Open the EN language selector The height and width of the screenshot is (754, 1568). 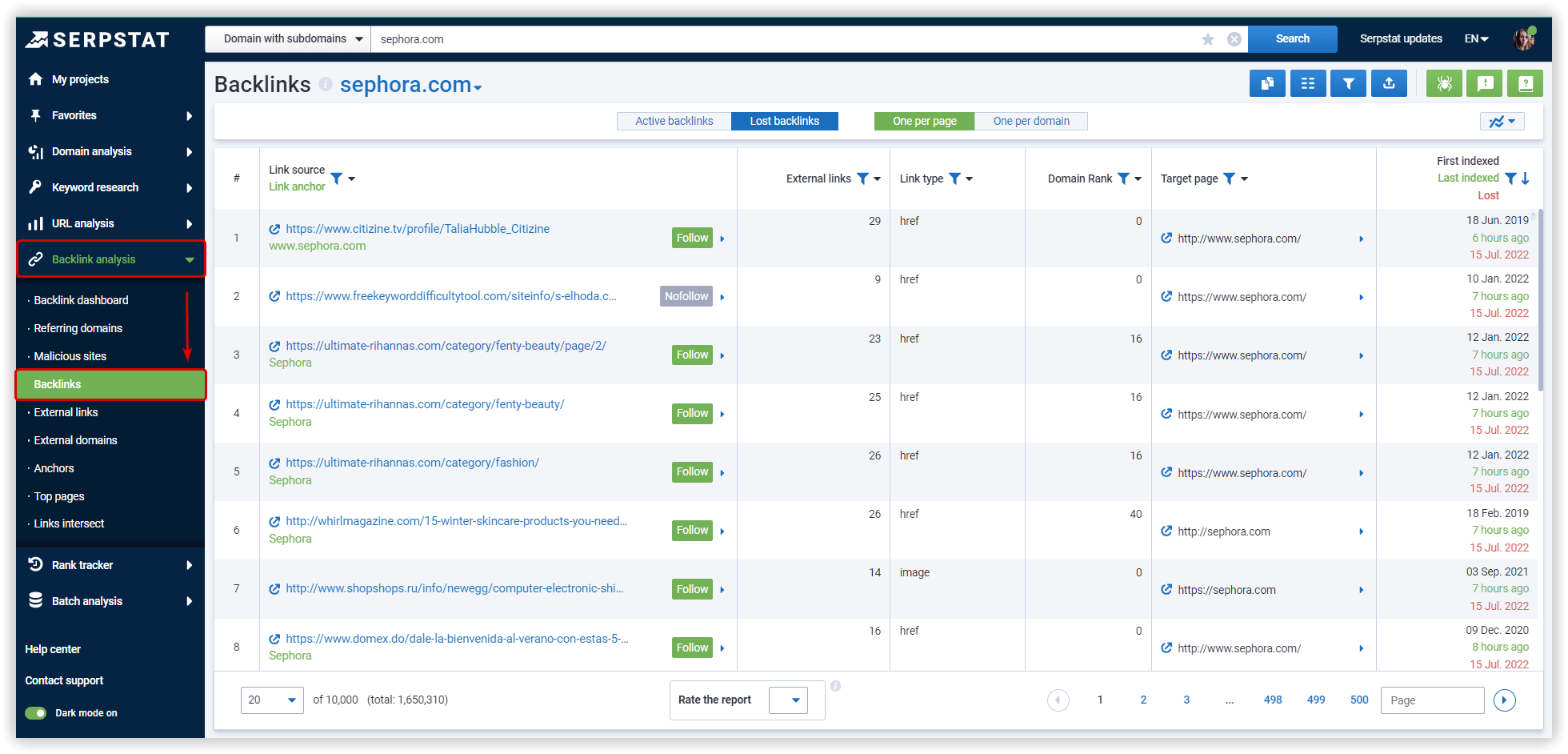(x=1476, y=38)
